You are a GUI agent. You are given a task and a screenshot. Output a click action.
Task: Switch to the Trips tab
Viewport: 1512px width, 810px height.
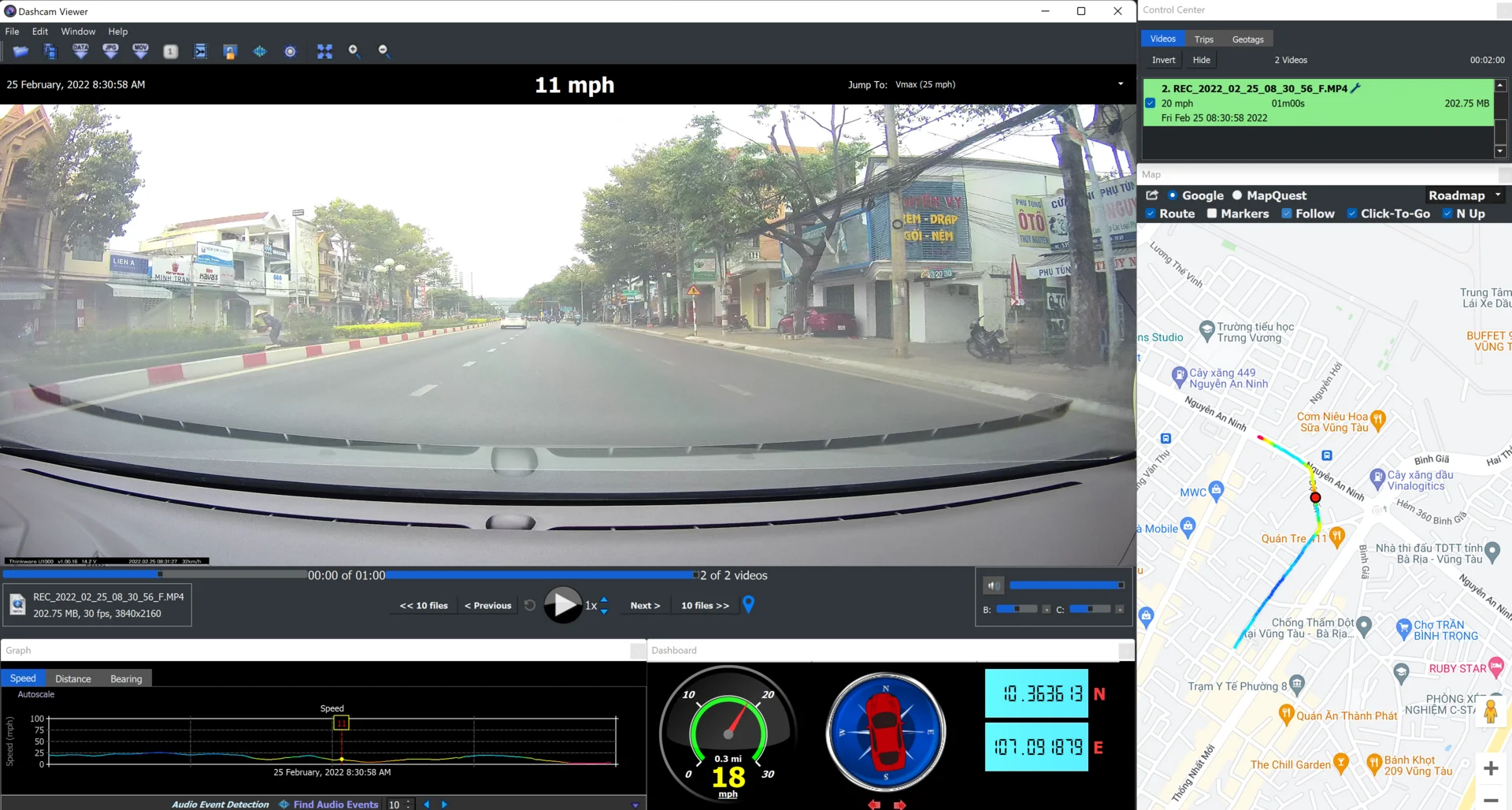(x=1203, y=39)
